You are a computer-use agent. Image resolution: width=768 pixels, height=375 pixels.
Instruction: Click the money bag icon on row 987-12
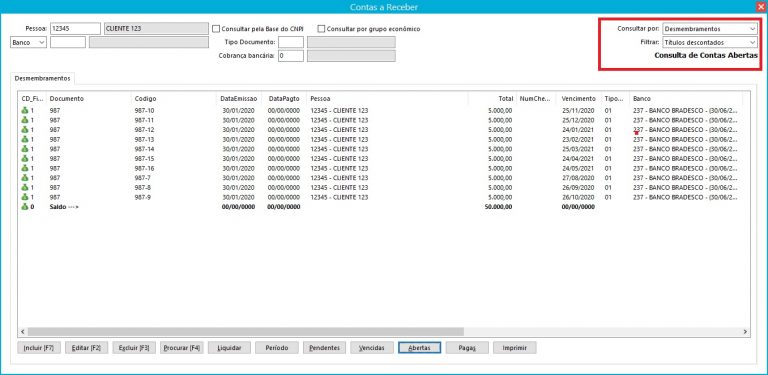[x=25, y=130]
